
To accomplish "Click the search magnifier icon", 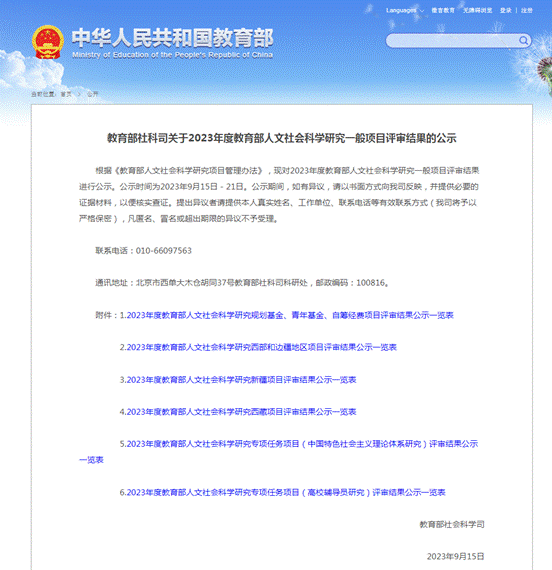I will coord(523,40).
